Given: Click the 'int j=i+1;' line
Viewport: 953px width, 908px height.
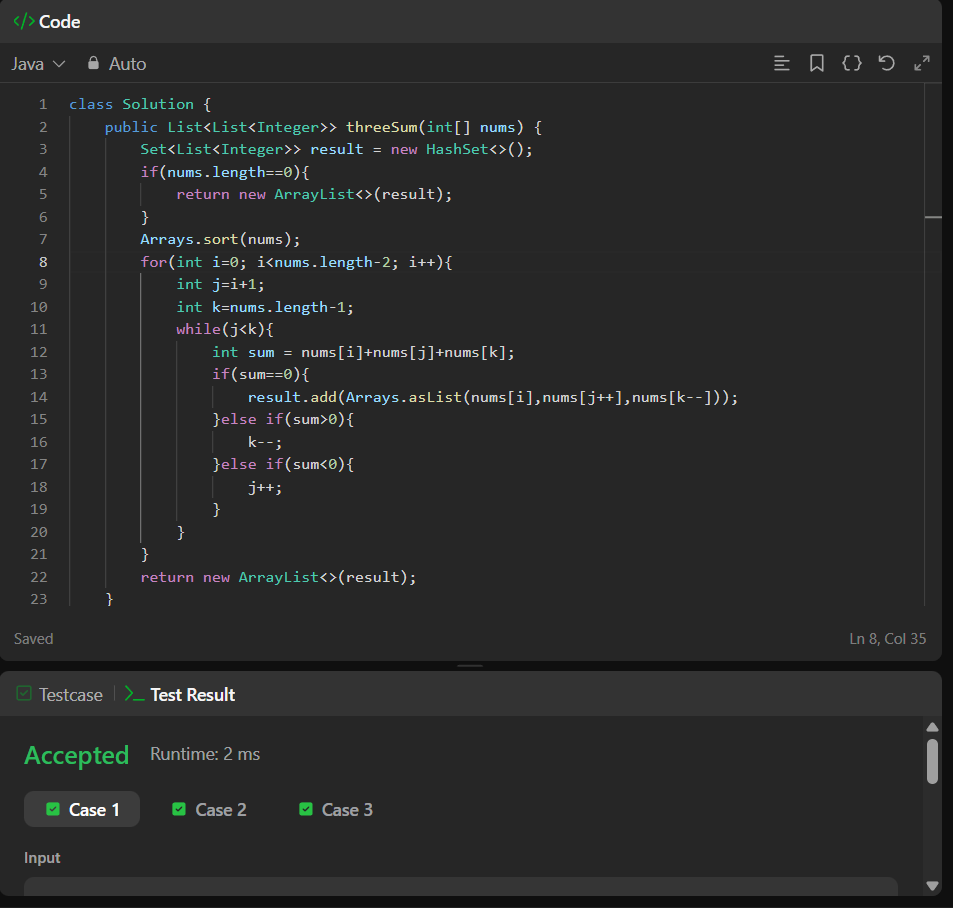Looking at the screenshot, I should [220, 284].
